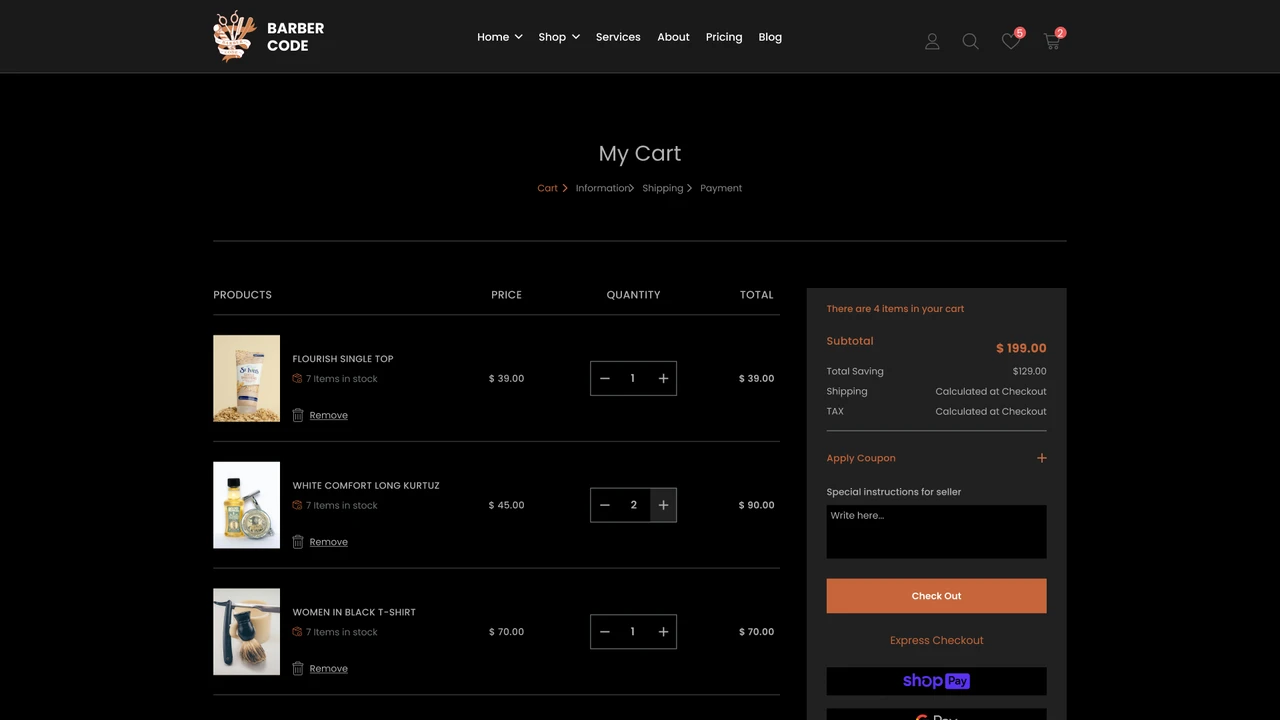
Task: Click the Barber Code logo
Action: coord(269,36)
